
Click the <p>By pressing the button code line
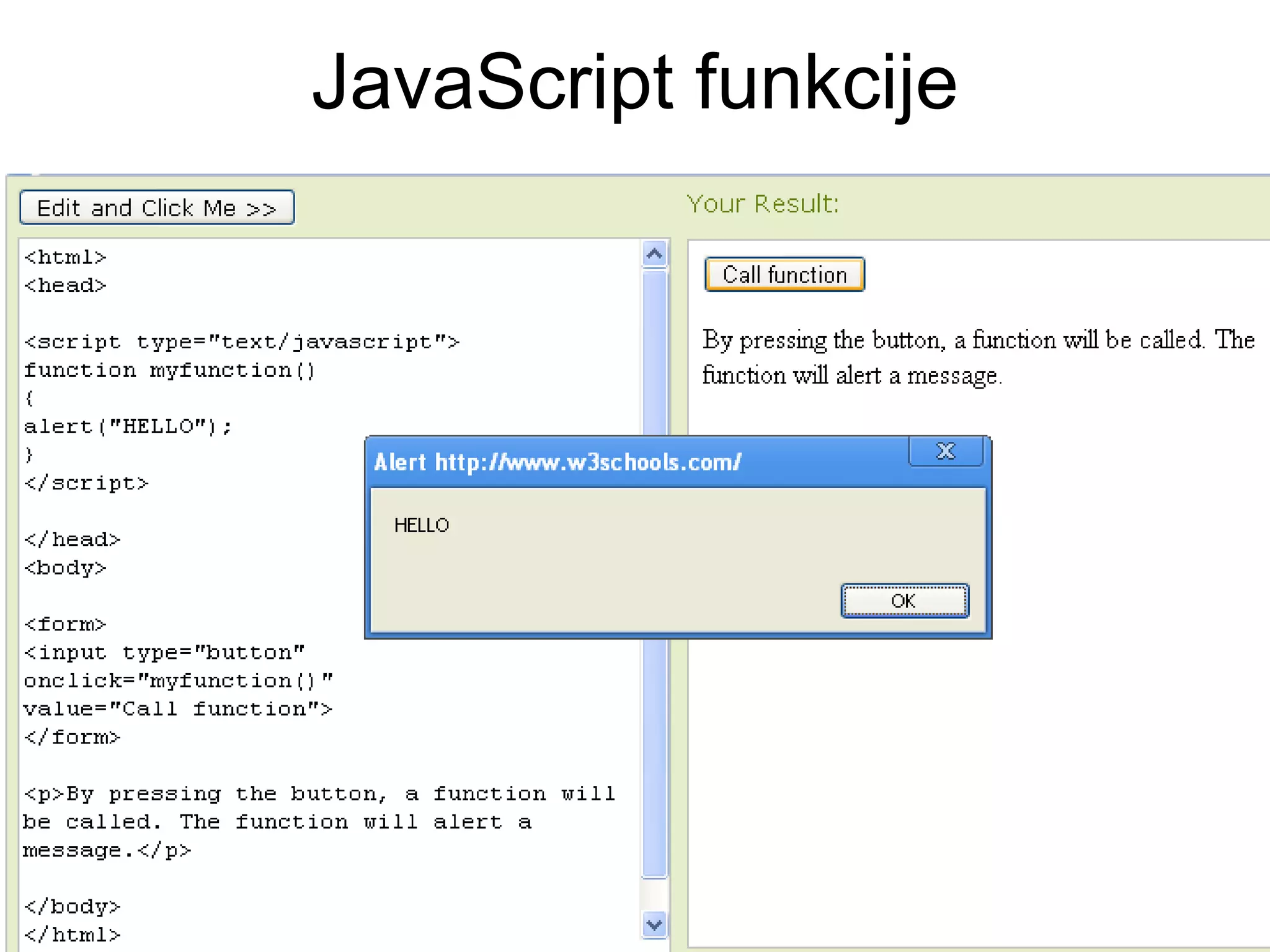click(319, 793)
